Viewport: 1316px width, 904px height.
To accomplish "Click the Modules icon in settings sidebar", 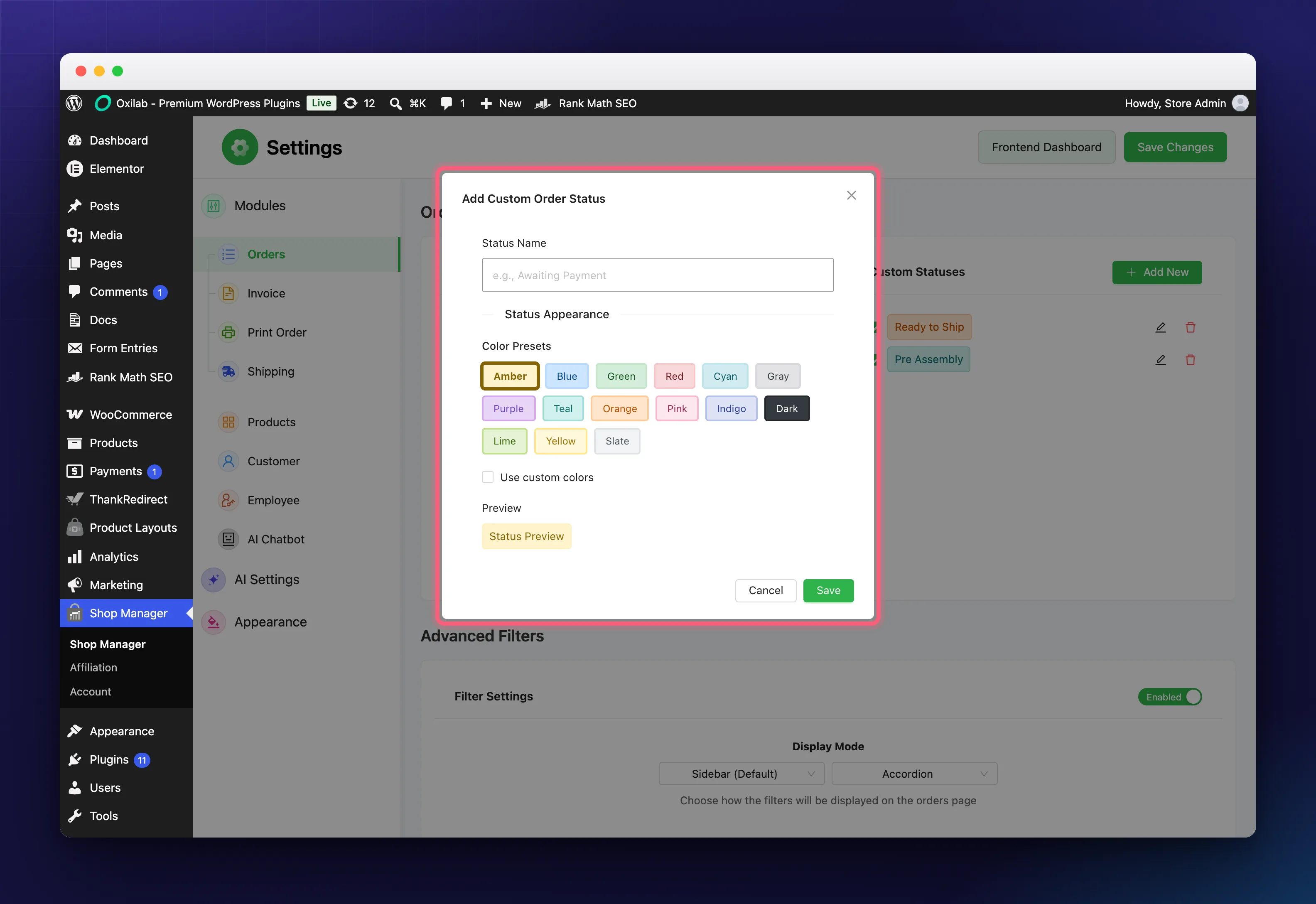I will tap(214, 206).
